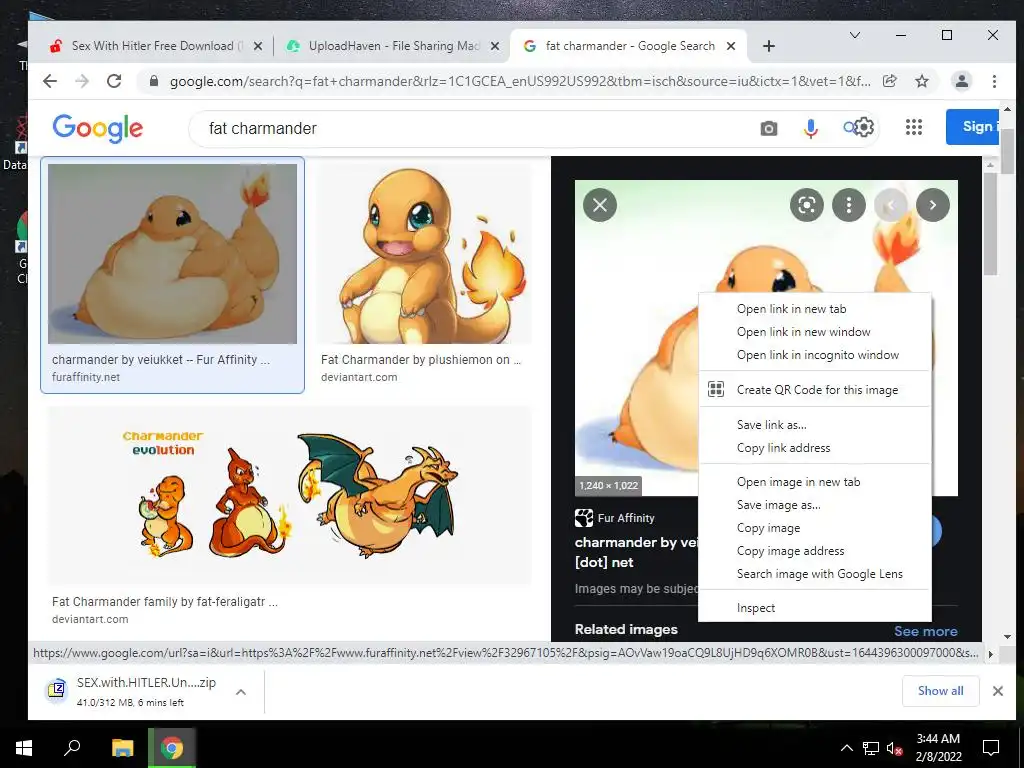Go back with the browser back arrow

[50, 81]
